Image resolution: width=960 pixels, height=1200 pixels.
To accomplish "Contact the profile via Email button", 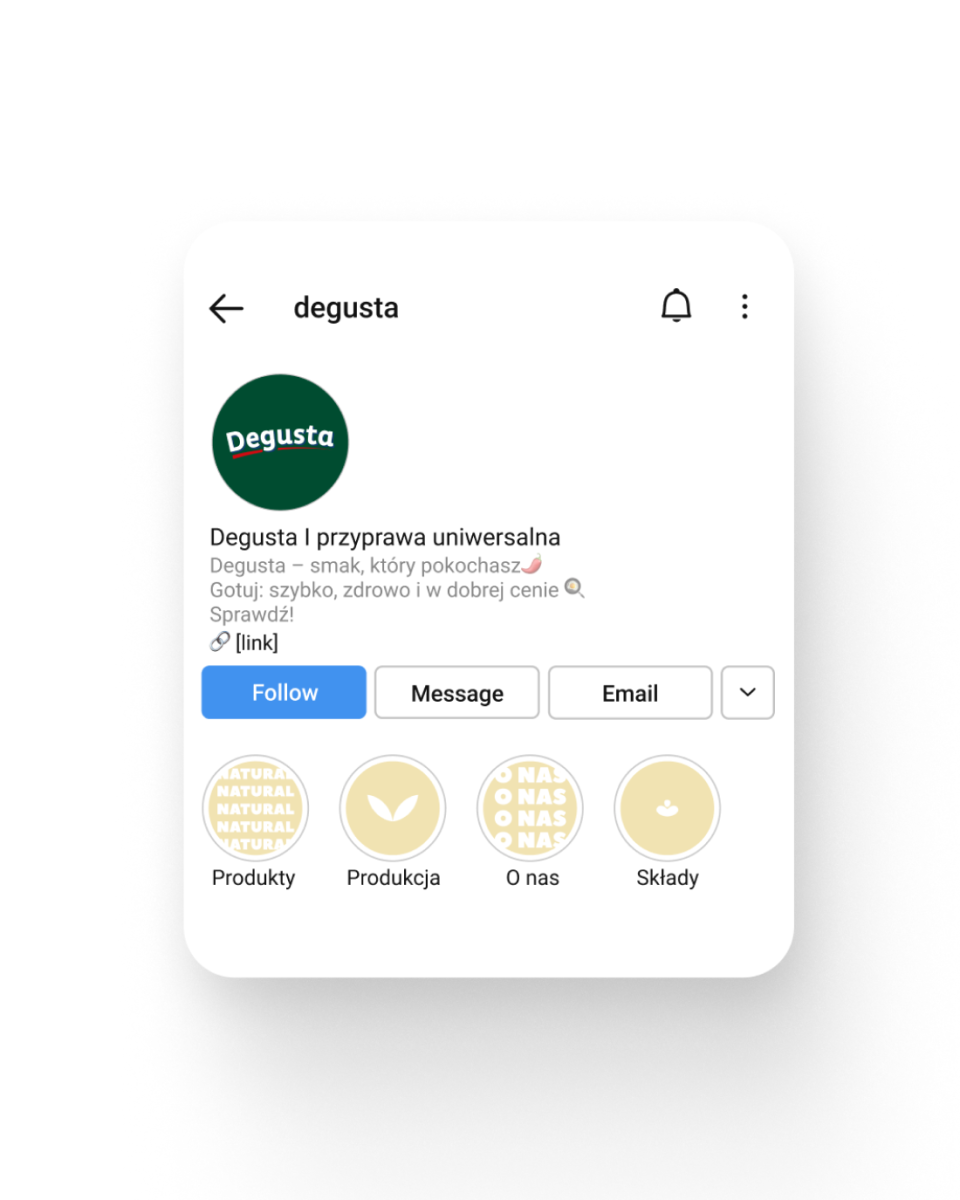I will [630, 692].
